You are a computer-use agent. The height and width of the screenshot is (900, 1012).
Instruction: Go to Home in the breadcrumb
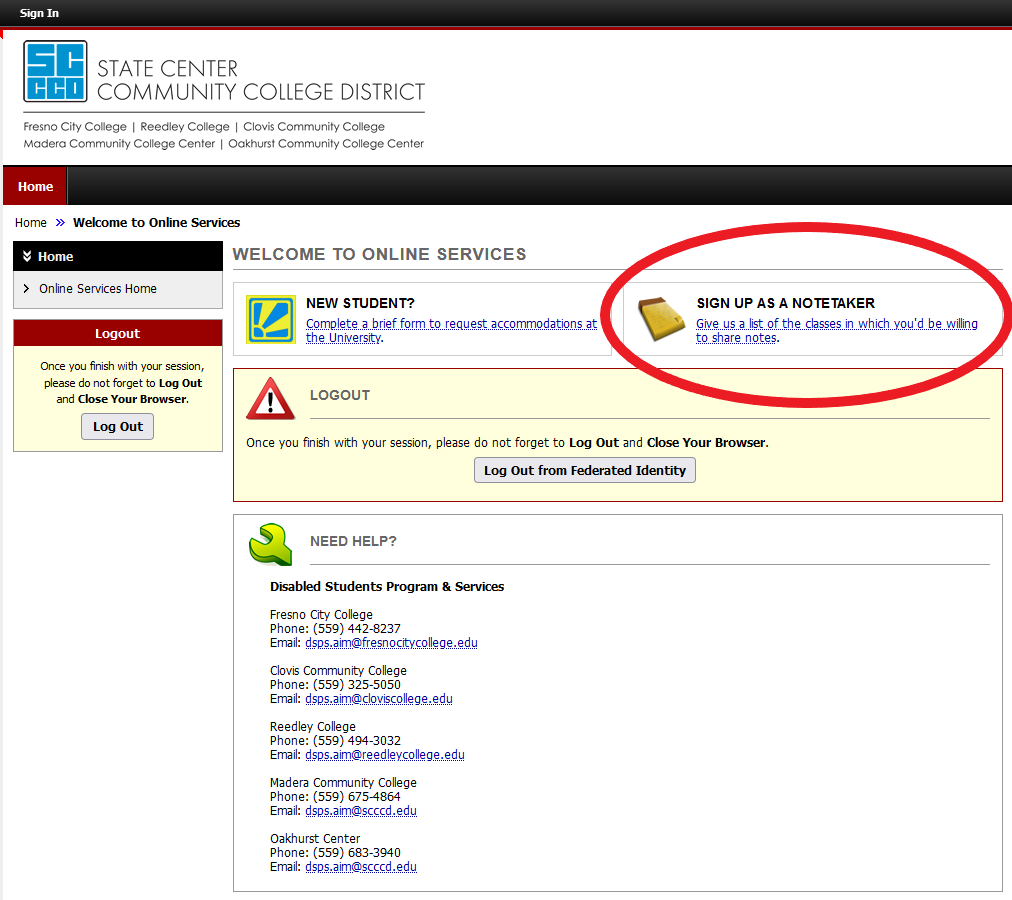31,223
